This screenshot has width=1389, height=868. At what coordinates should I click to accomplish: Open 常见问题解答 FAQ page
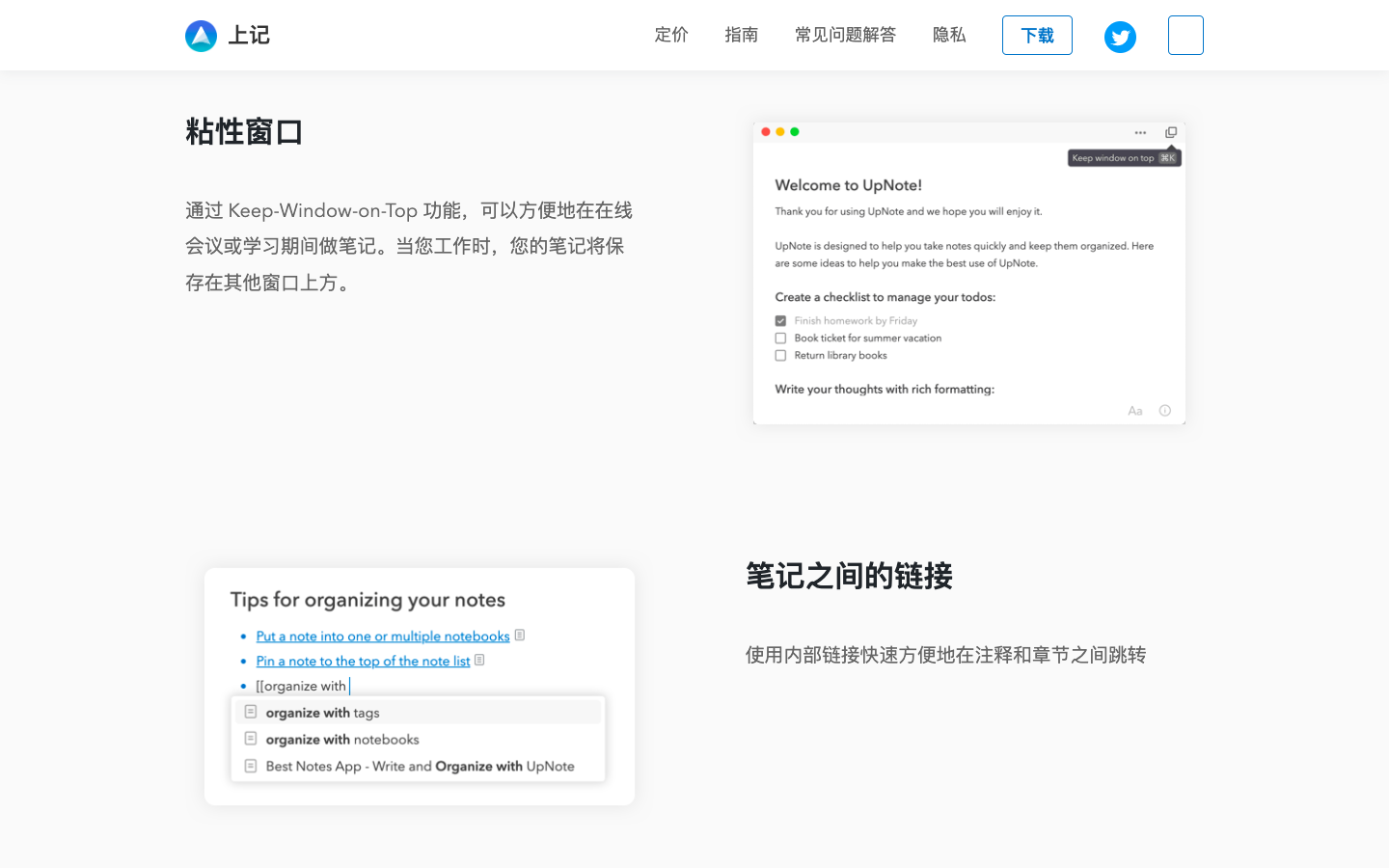pos(845,35)
